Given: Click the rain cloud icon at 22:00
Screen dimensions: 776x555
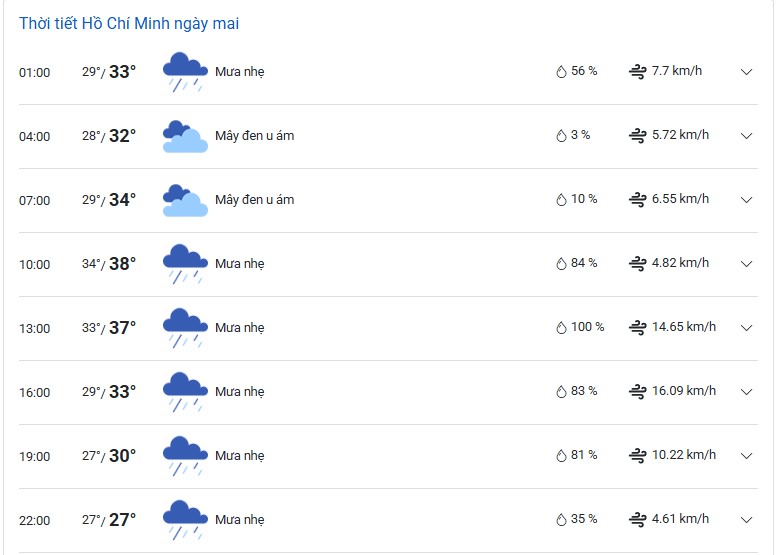Looking at the screenshot, I should tap(185, 520).
